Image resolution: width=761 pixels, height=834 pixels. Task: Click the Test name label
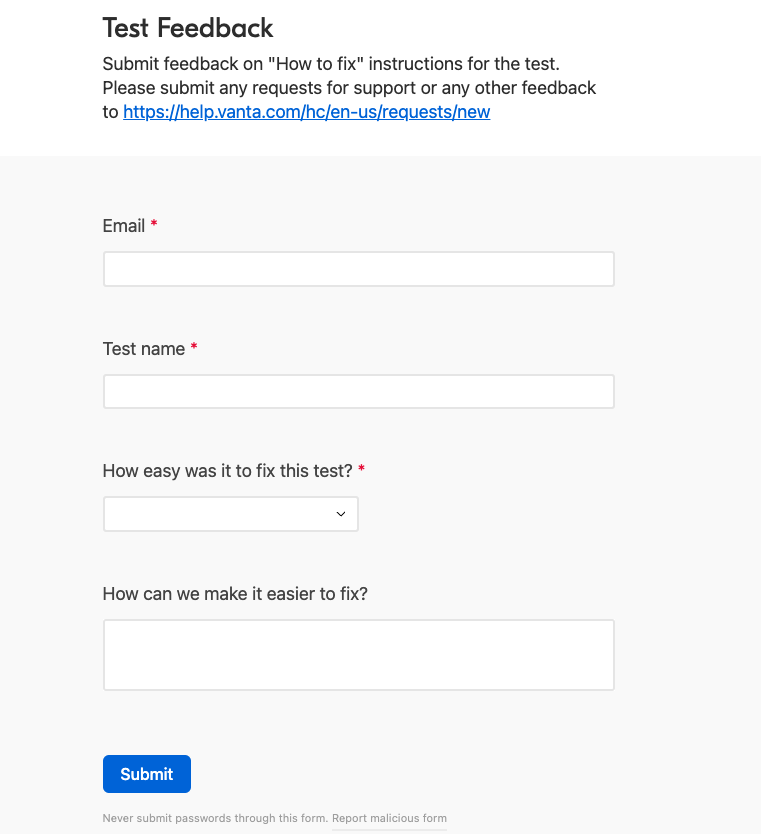click(144, 349)
